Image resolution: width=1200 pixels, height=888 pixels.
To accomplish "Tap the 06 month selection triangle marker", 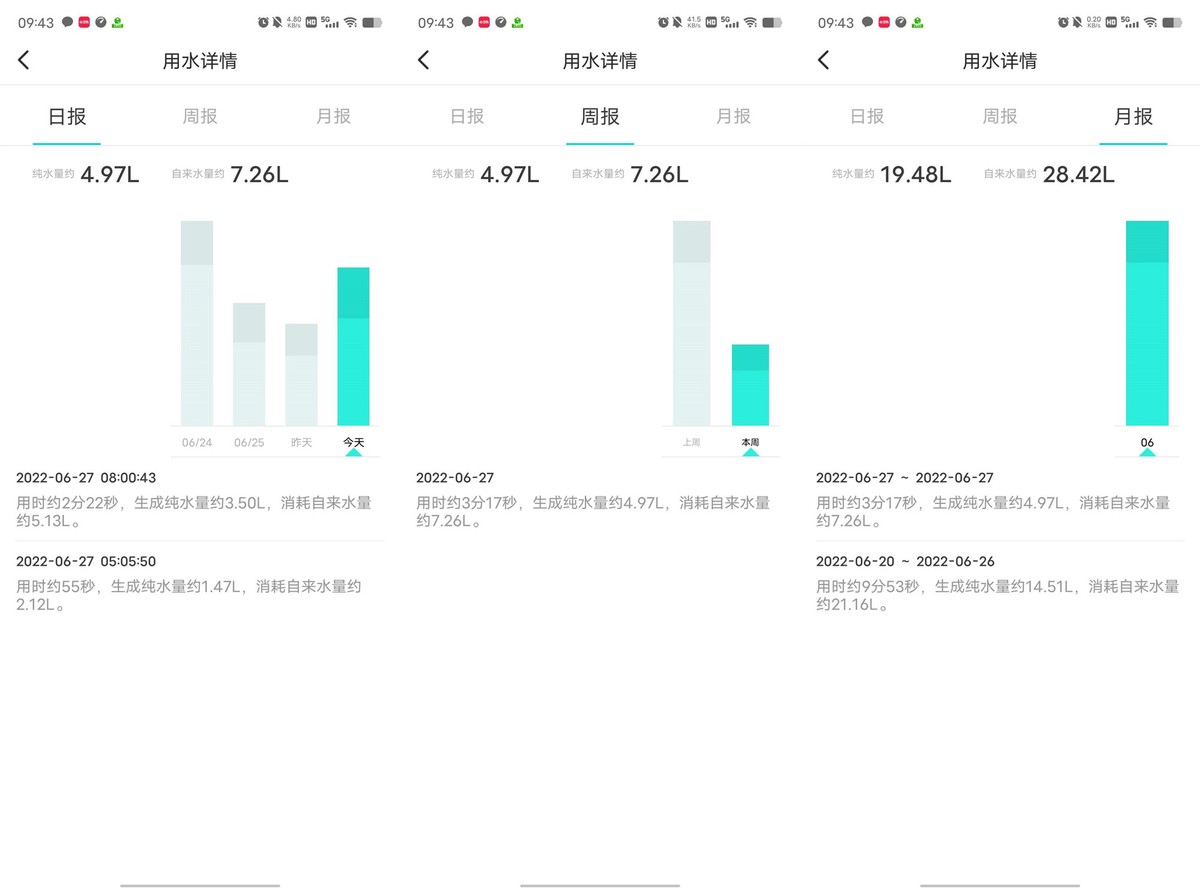I will point(1147,453).
